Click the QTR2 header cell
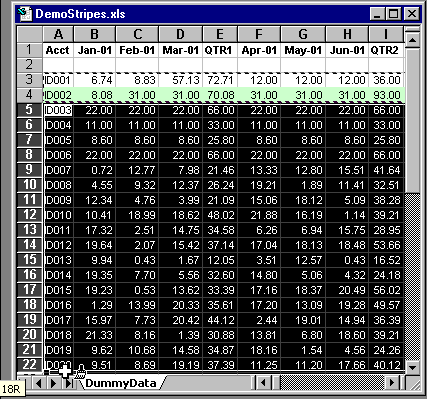This screenshot has width=427, height=399. point(386,50)
